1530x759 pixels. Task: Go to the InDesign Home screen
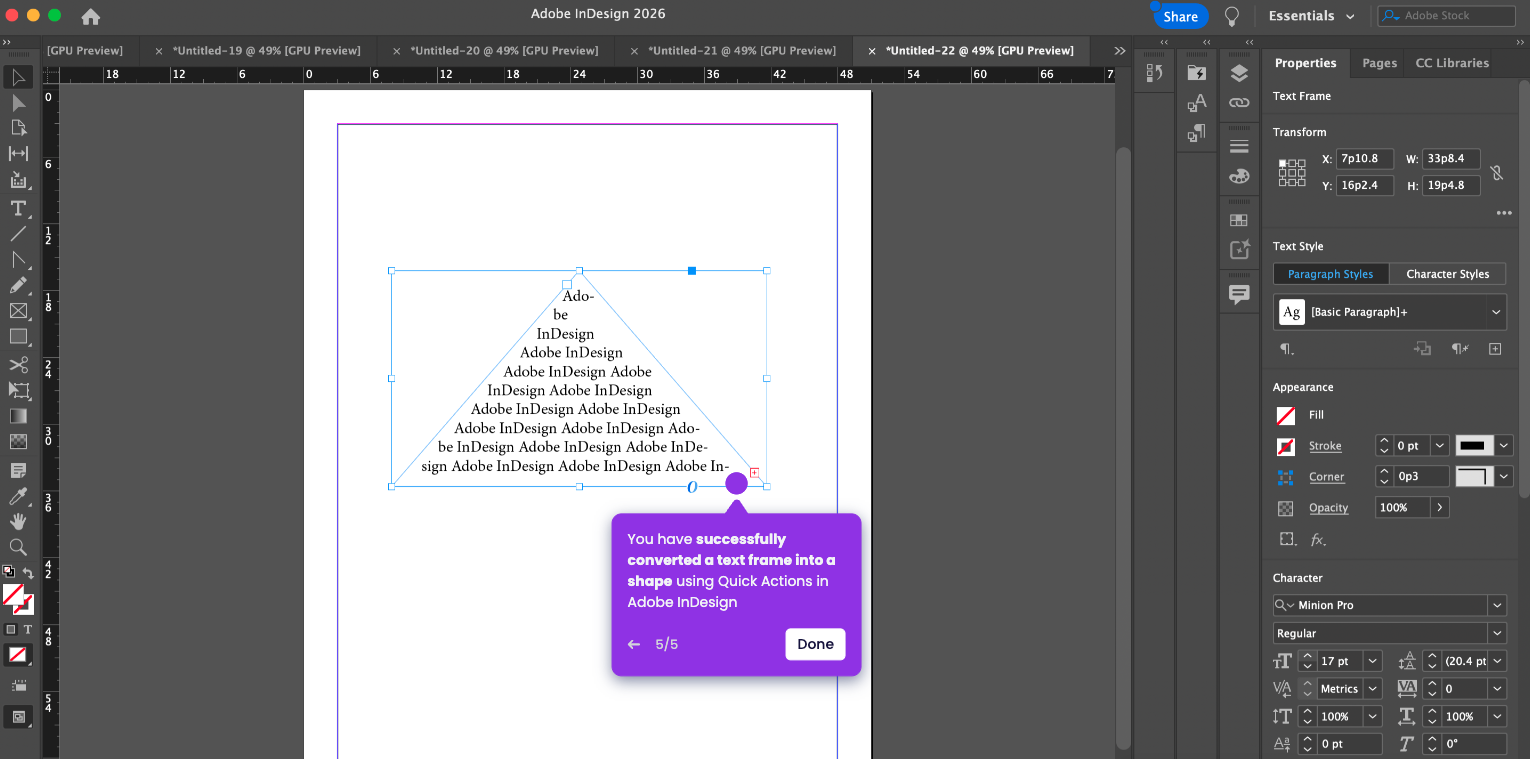point(90,16)
